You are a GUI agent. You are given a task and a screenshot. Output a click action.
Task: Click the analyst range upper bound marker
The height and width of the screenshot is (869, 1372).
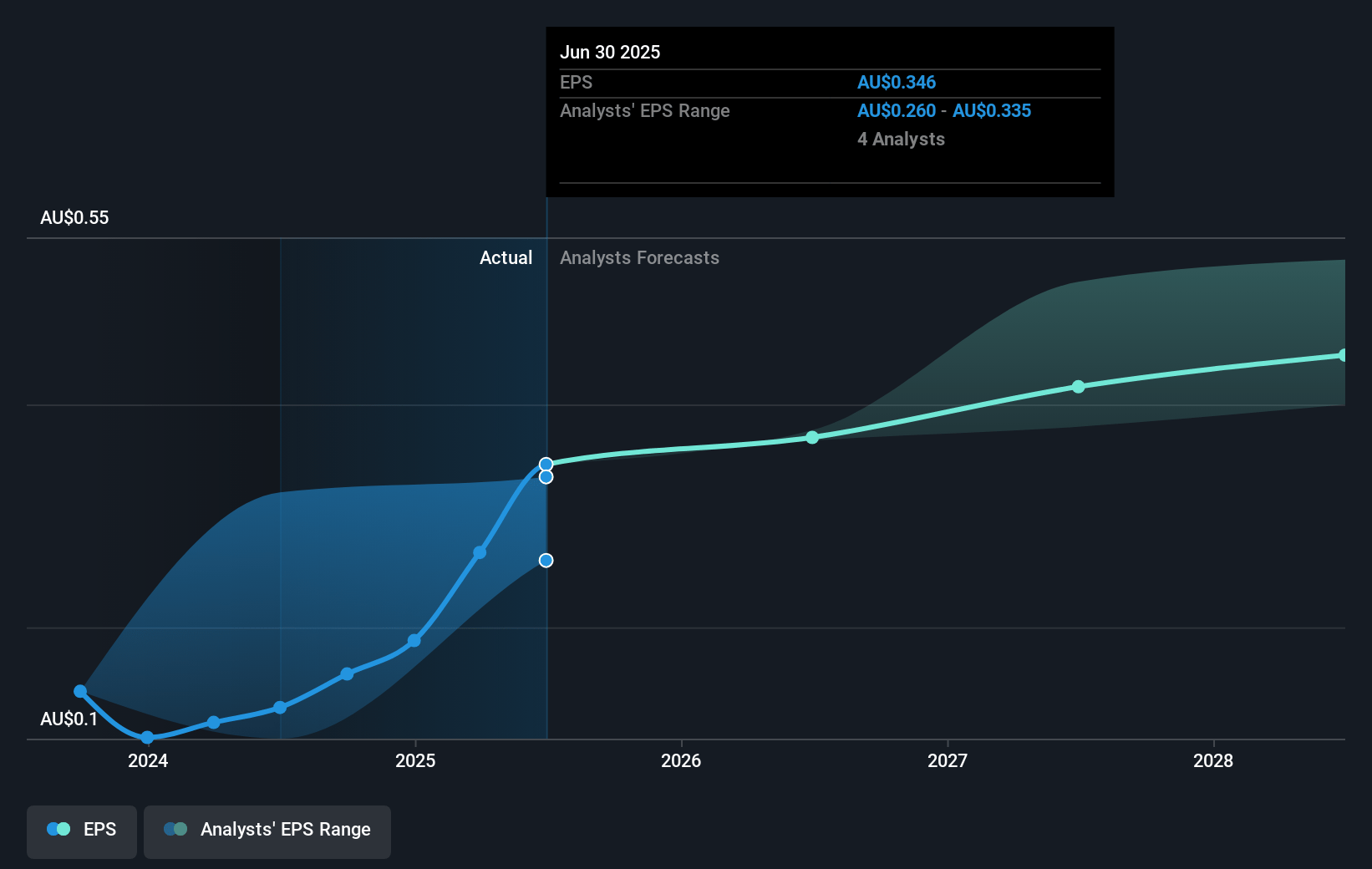546,477
